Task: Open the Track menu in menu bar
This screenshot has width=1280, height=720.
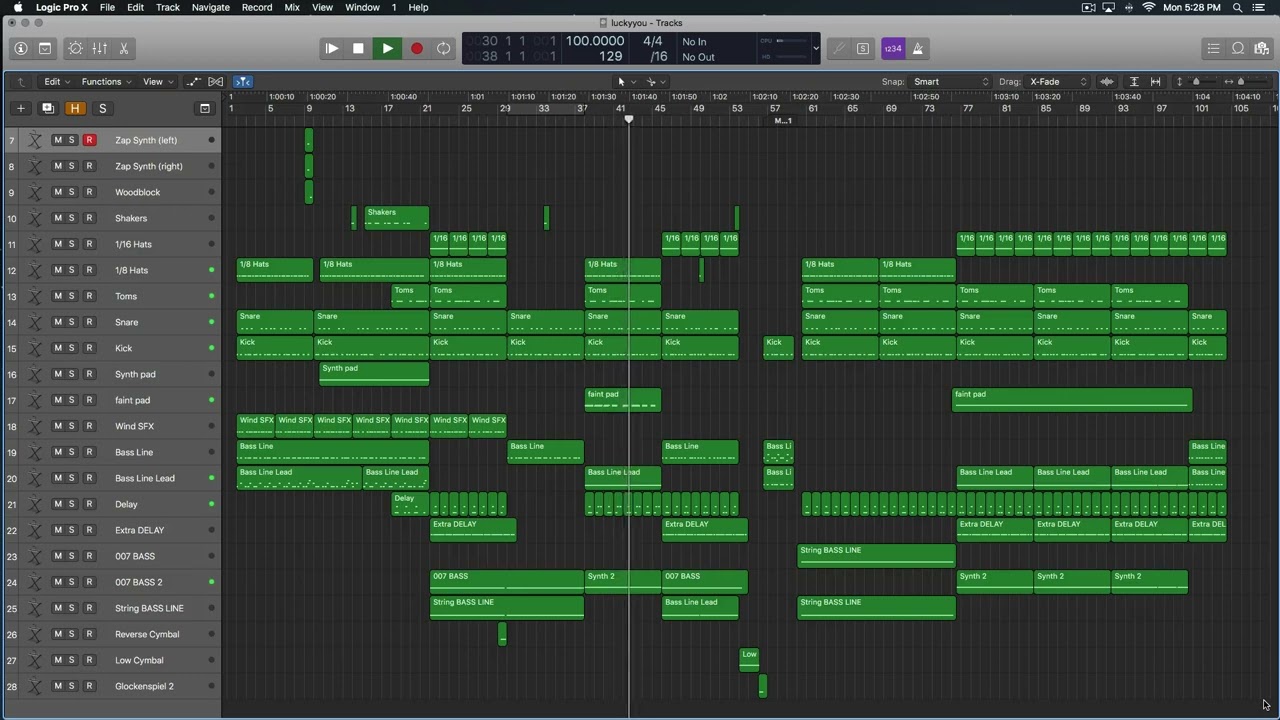Action: point(168,7)
